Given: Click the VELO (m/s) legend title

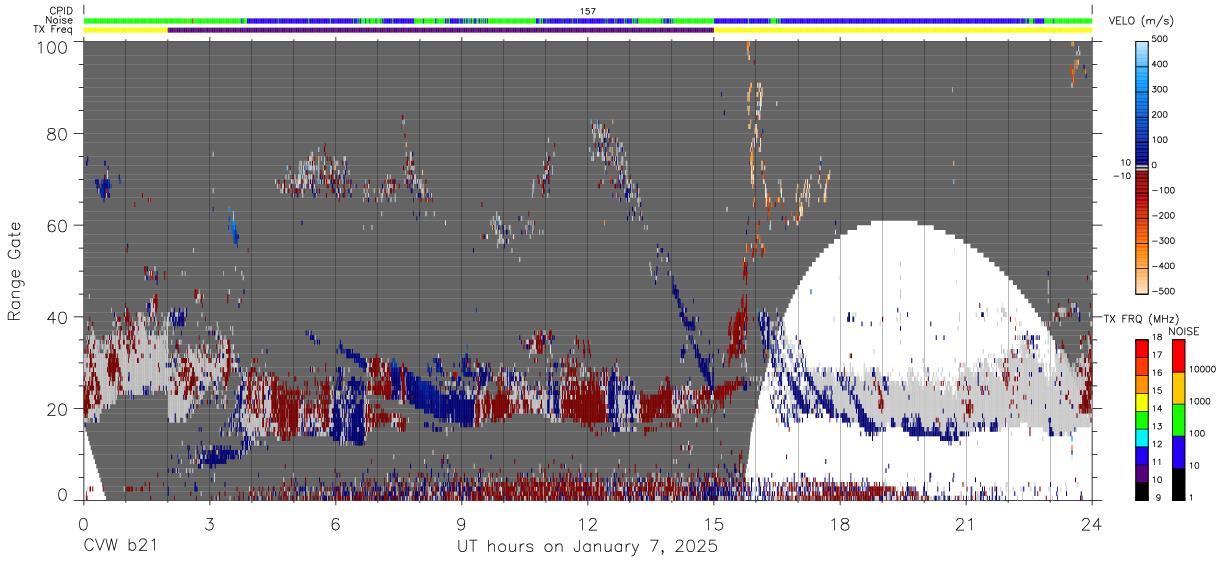Looking at the screenshot, I should point(1141,22).
